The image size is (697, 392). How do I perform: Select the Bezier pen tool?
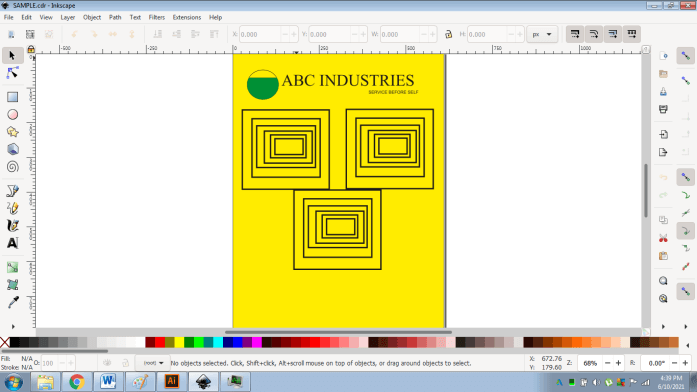coord(12,191)
